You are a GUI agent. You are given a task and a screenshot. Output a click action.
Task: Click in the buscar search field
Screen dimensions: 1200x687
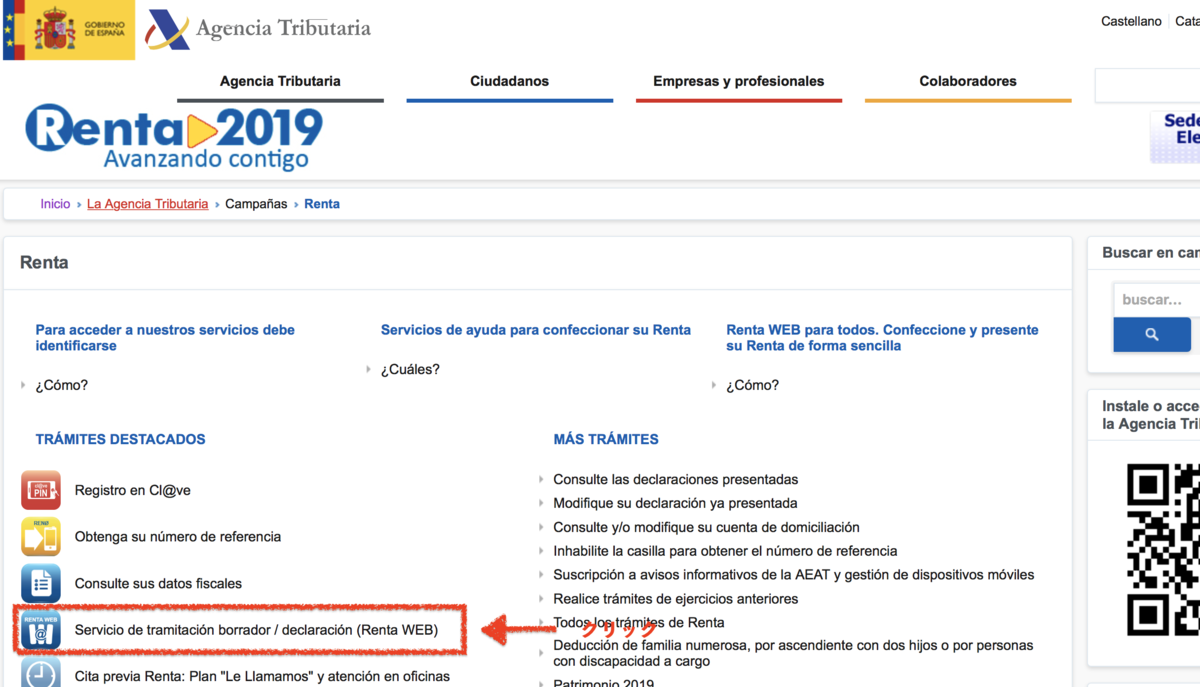tap(1157, 299)
